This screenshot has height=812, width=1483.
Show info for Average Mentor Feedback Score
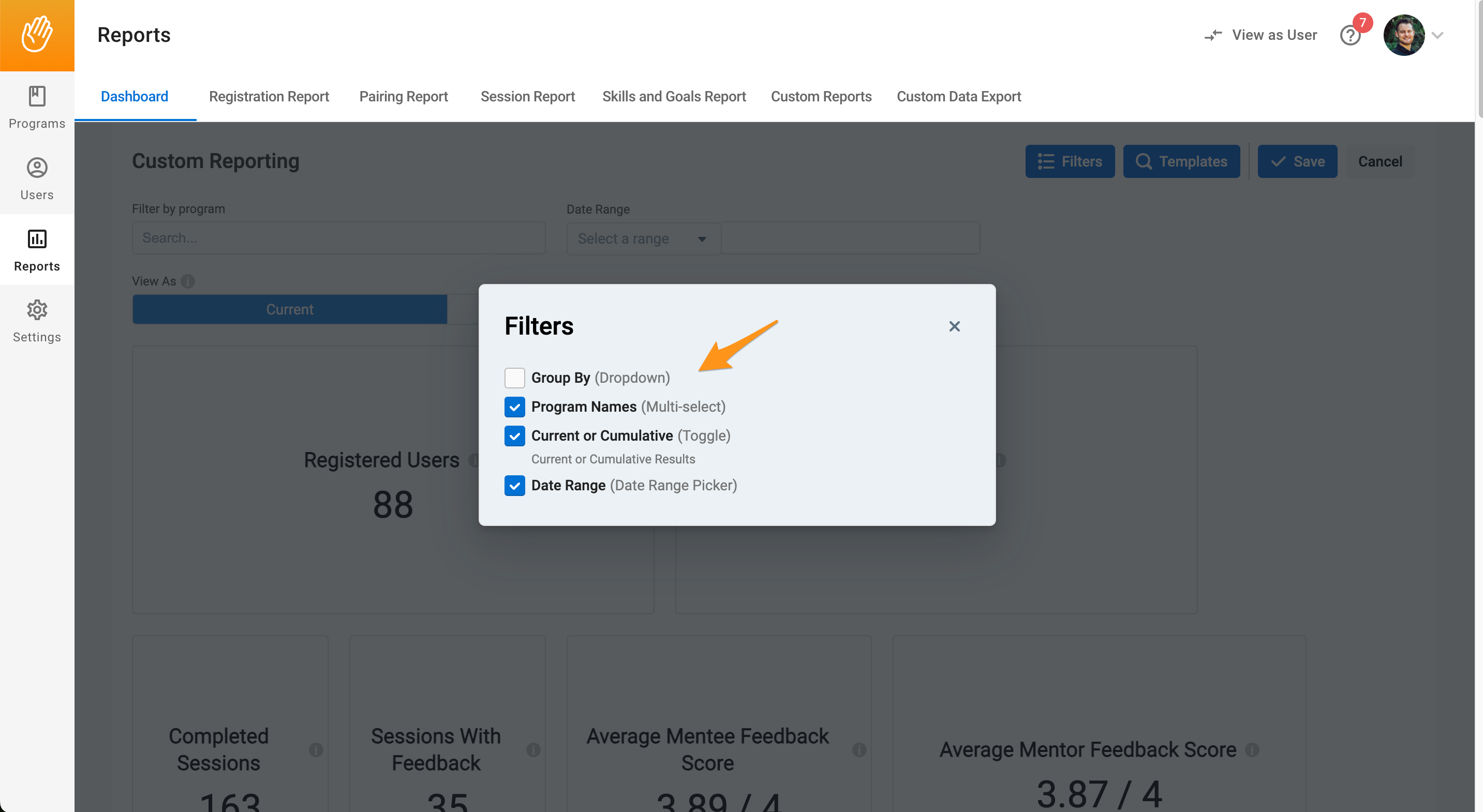point(1252,750)
